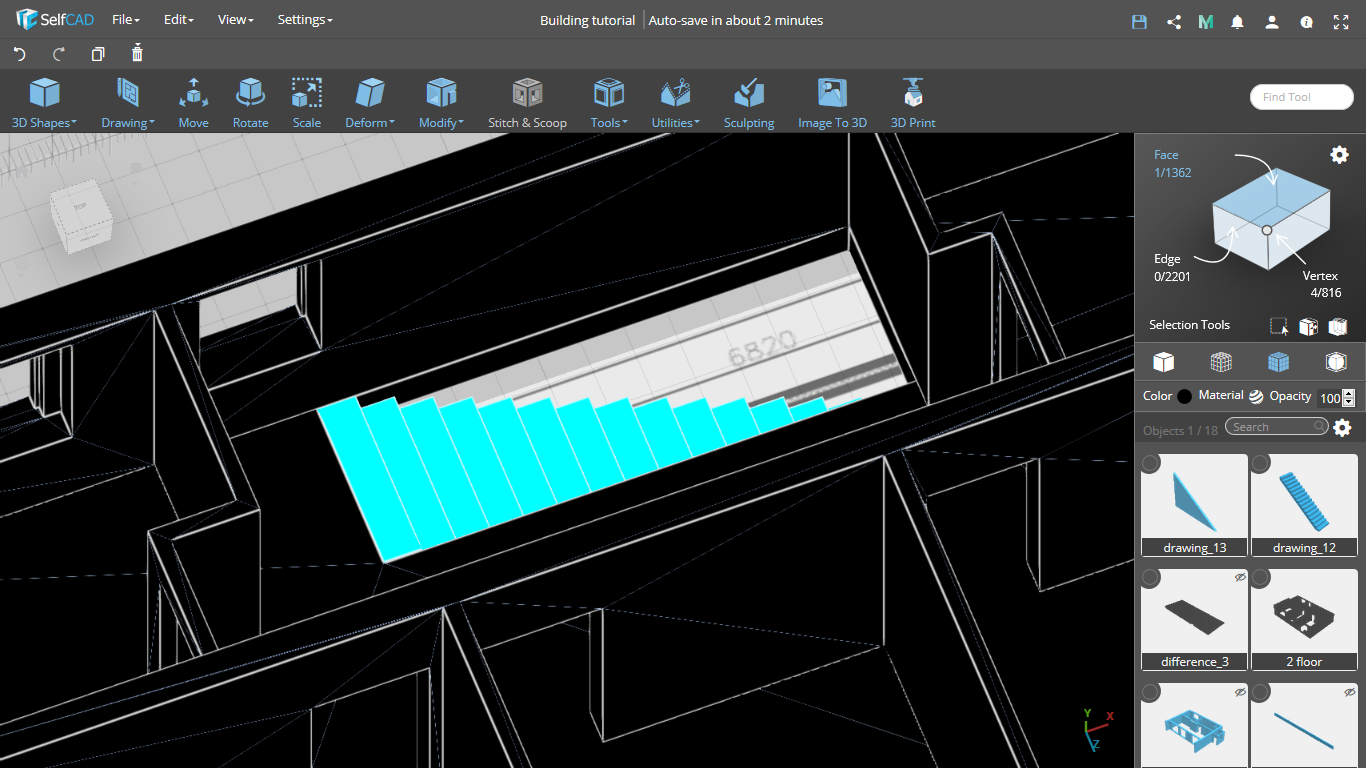Click the info help icon

coord(1306,21)
